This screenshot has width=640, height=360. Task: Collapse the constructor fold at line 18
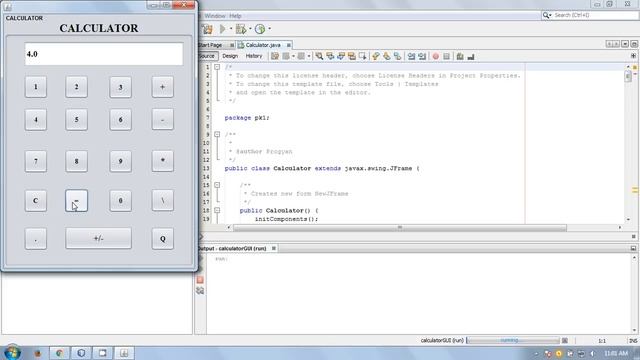[217, 210]
